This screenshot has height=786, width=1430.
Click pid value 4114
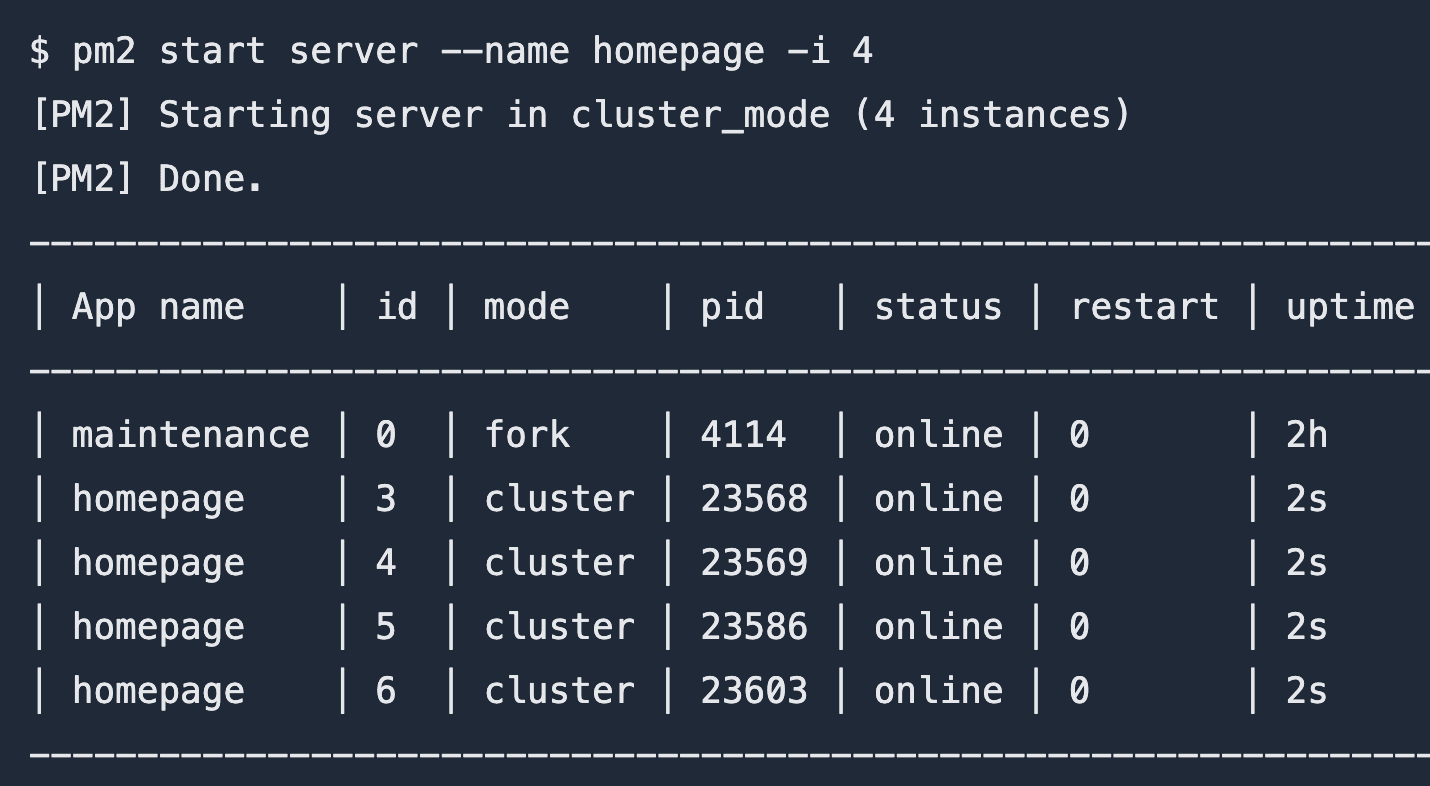[x=743, y=435]
